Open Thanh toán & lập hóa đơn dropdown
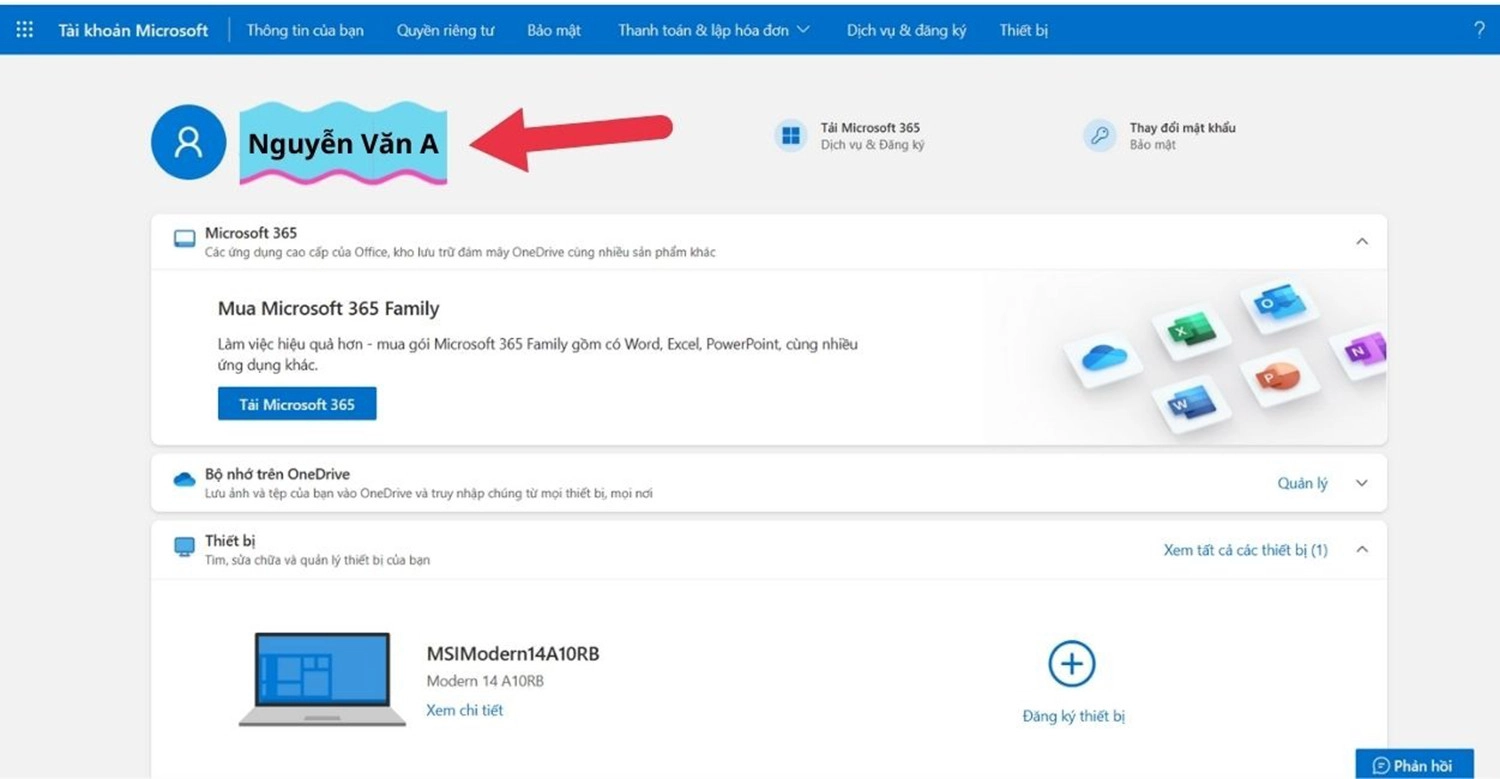The image size is (1500, 779). click(713, 30)
